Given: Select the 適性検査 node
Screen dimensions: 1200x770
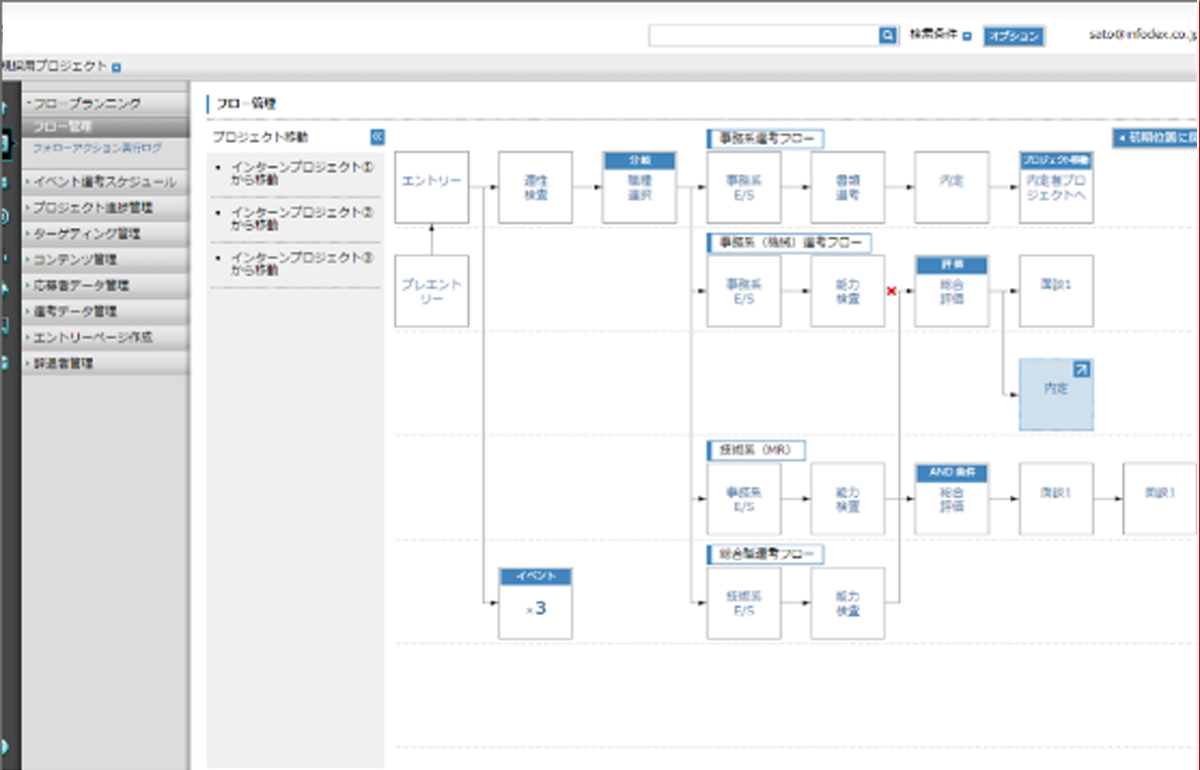Looking at the screenshot, I should (x=536, y=187).
